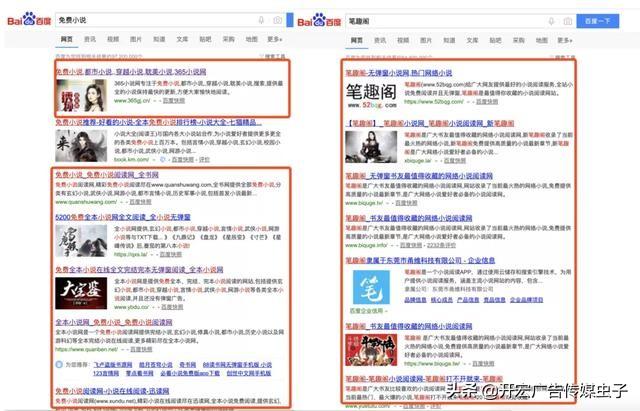Select the 地图 tab on 笔趣阁 page

(542, 40)
